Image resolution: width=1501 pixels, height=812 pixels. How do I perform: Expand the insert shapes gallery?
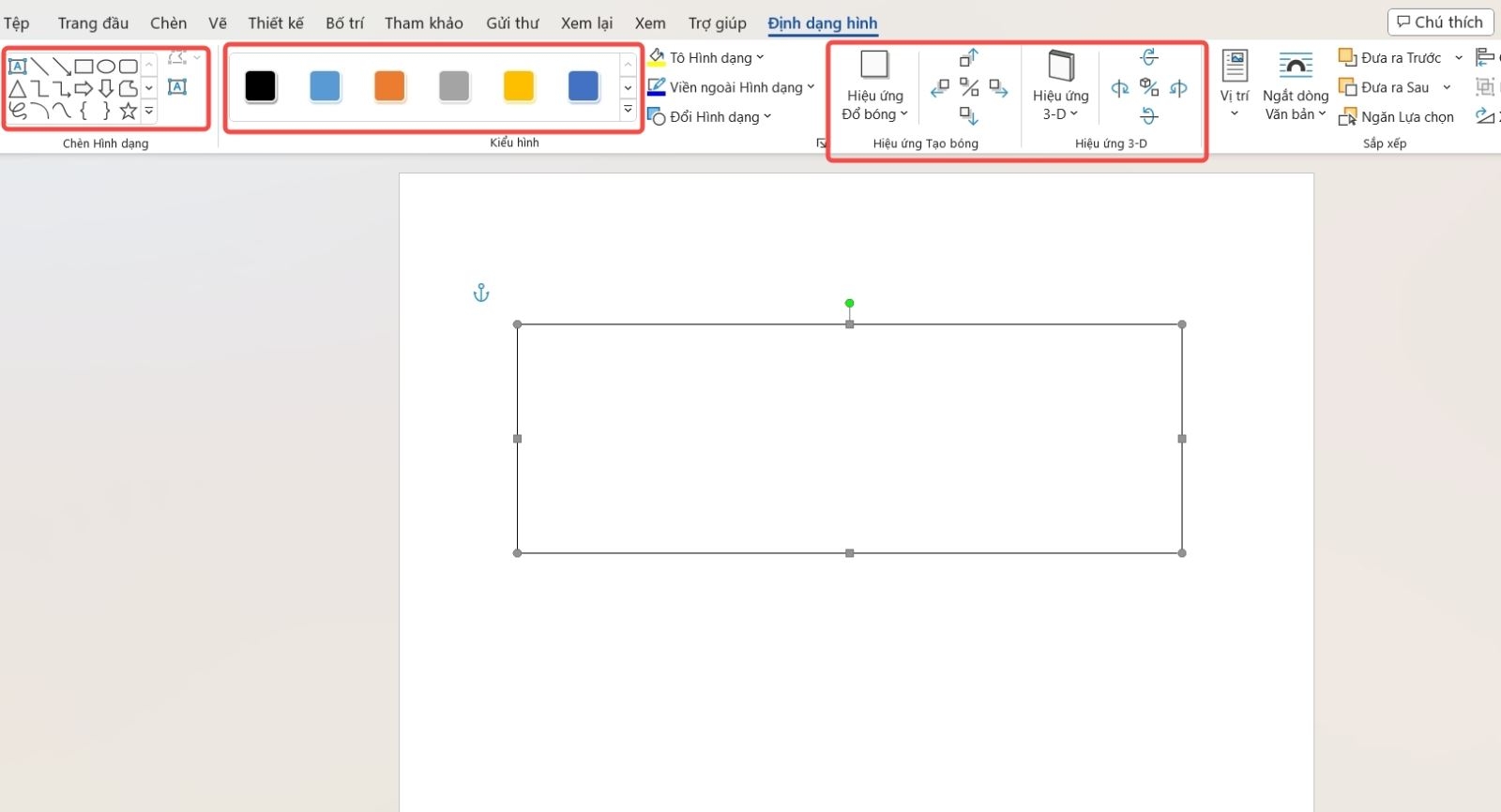click(x=148, y=112)
